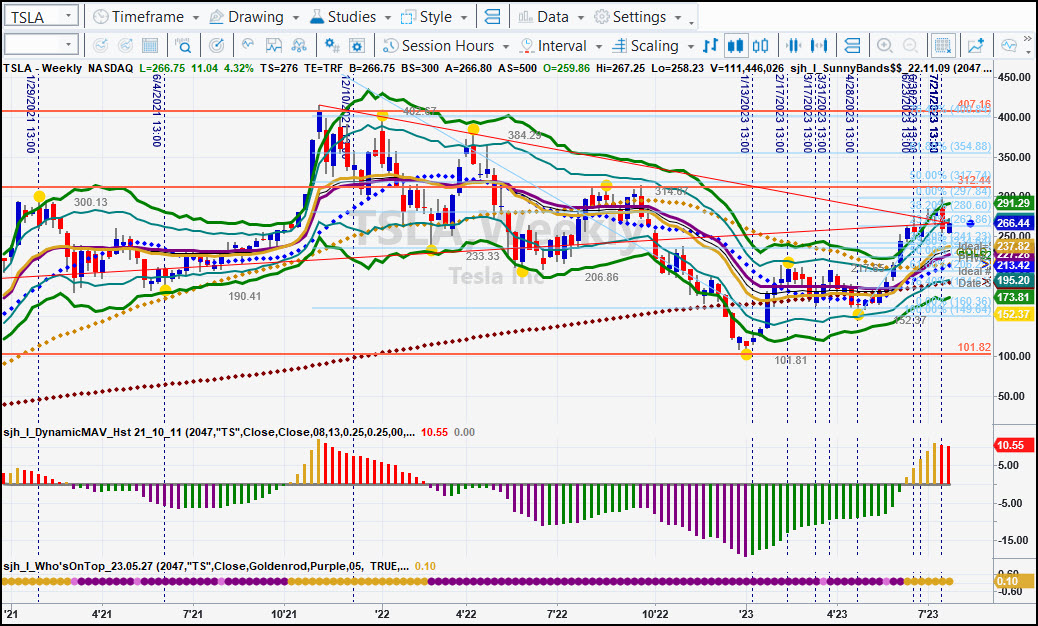Open the Style menu
This screenshot has height=626, width=1038.
(435, 17)
